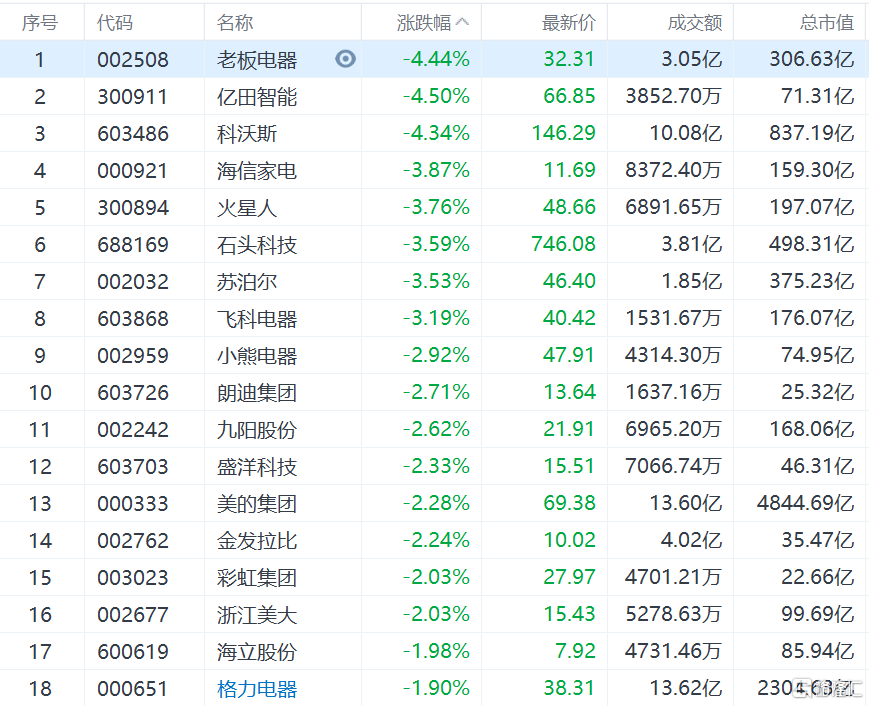
Task: Click 美的集团 stock name
Action: coord(257,504)
